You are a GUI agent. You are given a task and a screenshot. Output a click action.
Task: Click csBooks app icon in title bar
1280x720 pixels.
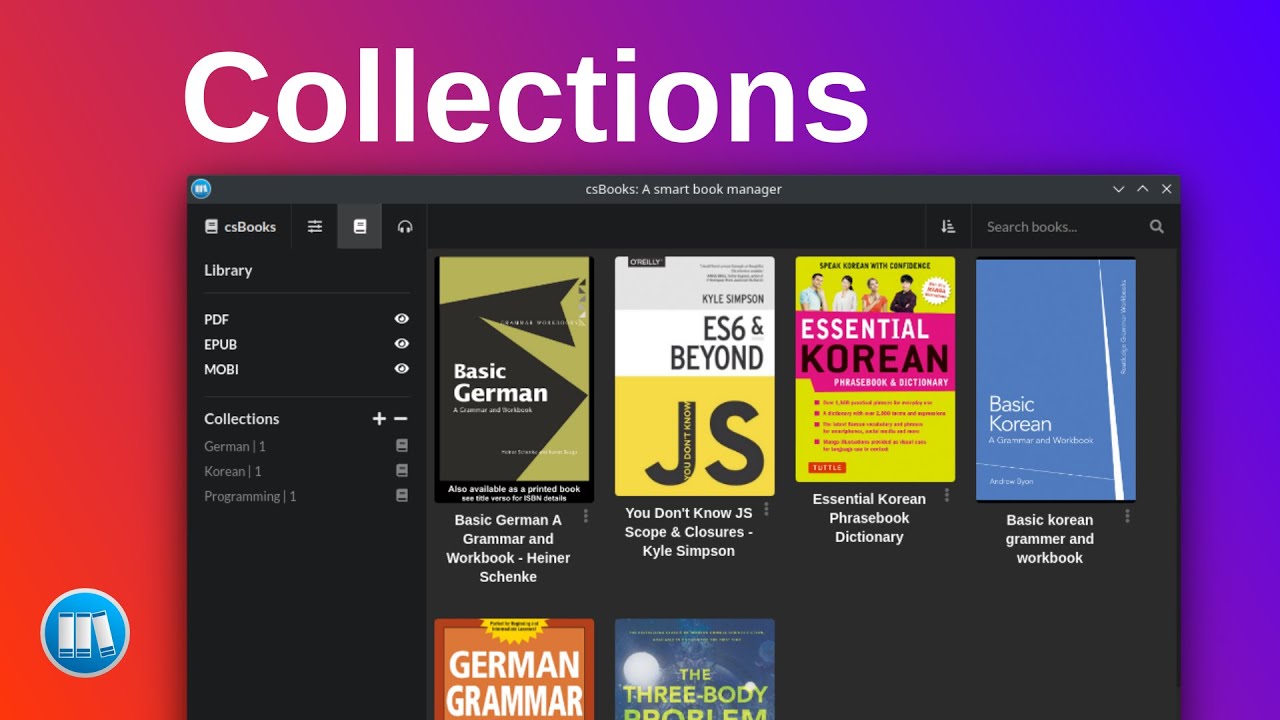coord(201,188)
